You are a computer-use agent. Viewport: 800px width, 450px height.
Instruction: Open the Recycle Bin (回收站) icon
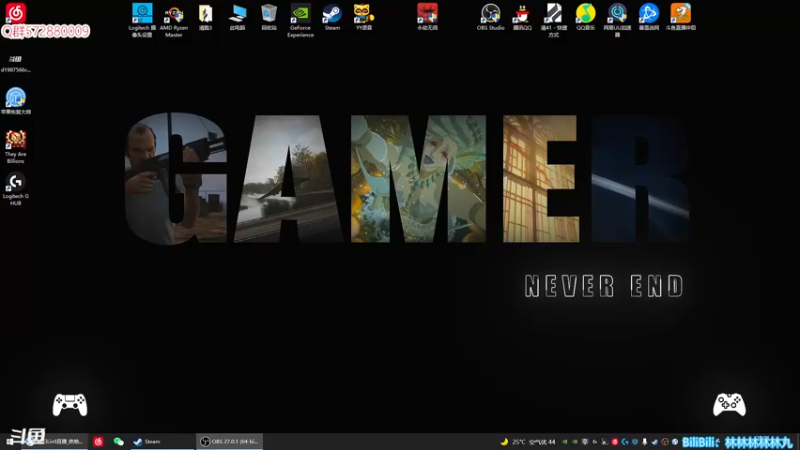tap(269, 17)
